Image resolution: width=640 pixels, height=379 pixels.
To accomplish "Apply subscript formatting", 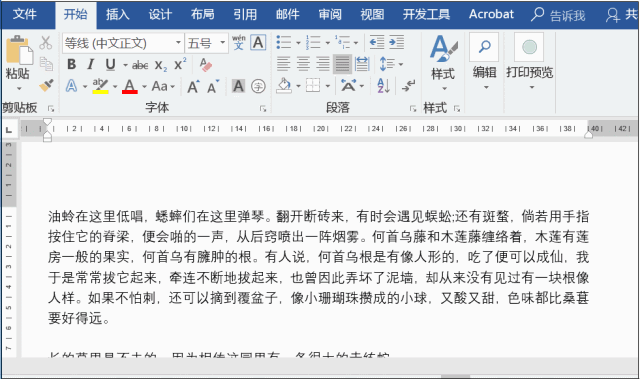I will 161,65.
